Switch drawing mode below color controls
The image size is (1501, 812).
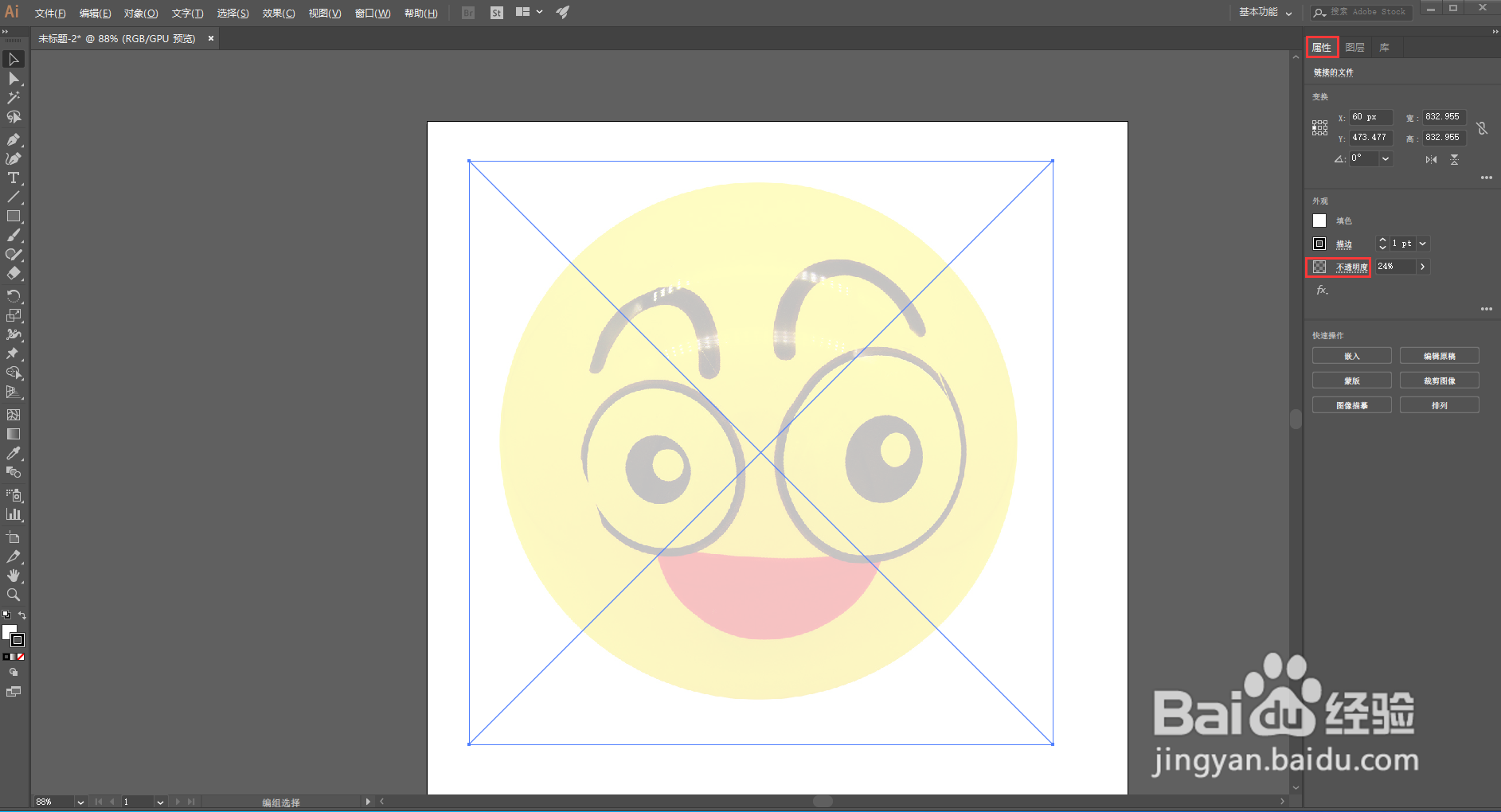pos(14,673)
